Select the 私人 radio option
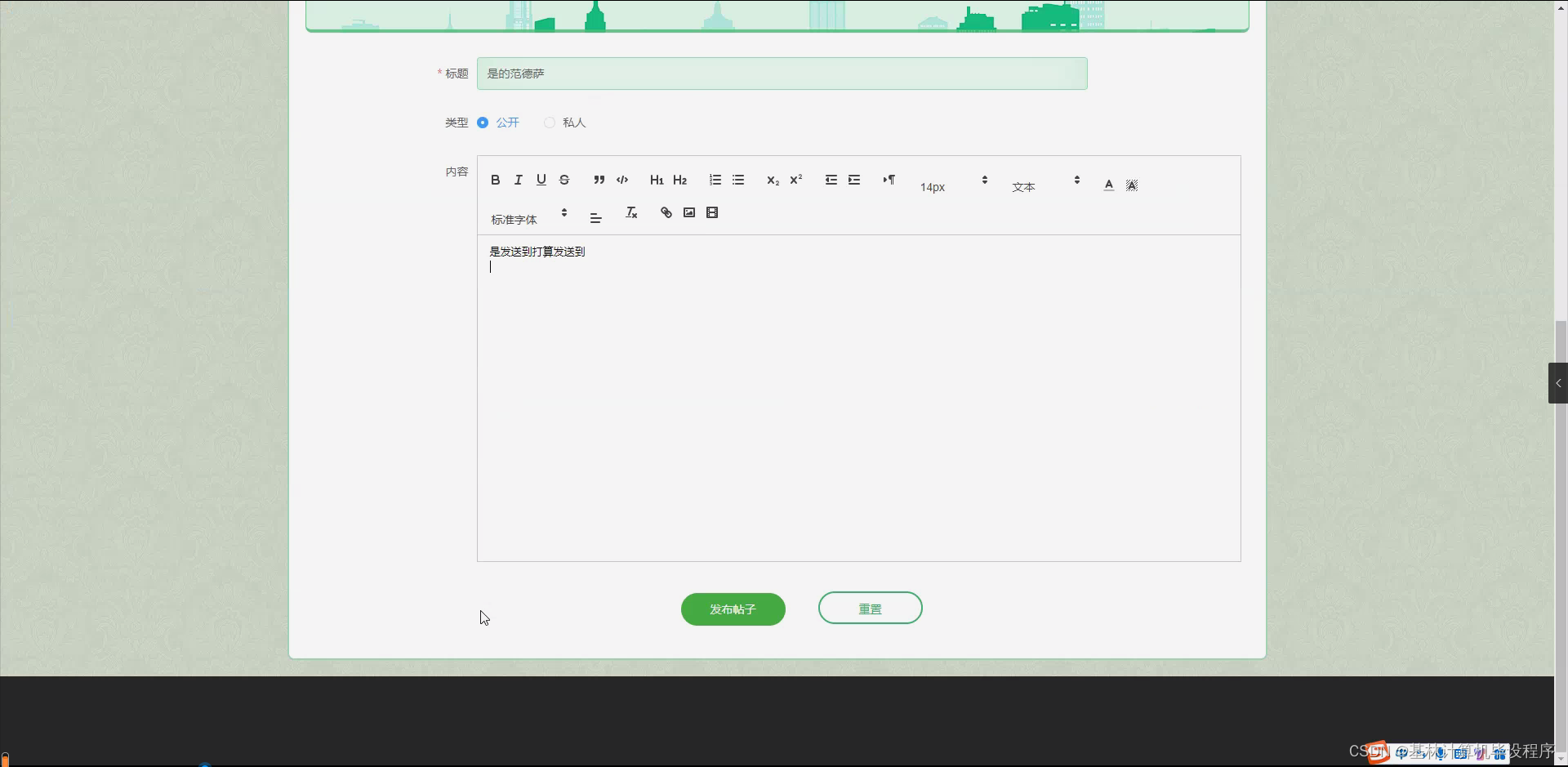Image resolution: width=1568 pixels, height=767 pixels. click(565, 123)
